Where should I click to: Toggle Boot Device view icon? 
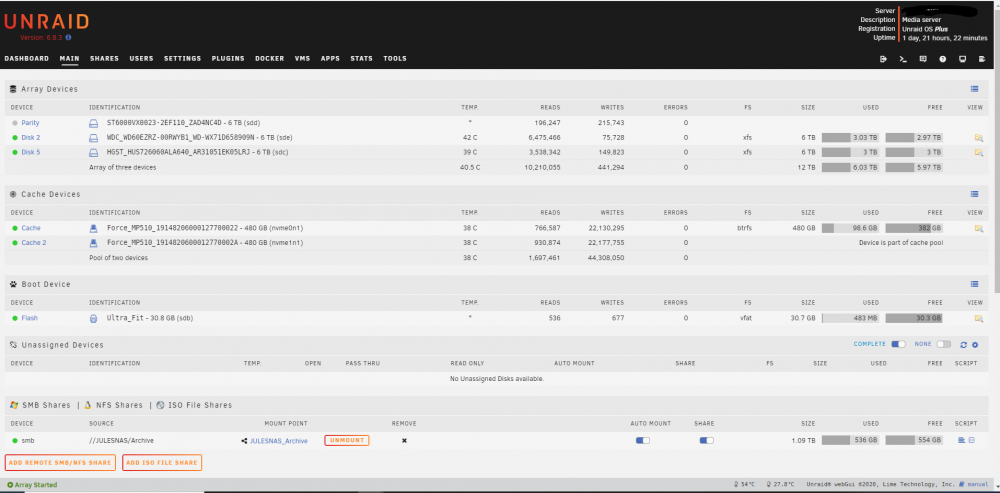tap(974, 284)
